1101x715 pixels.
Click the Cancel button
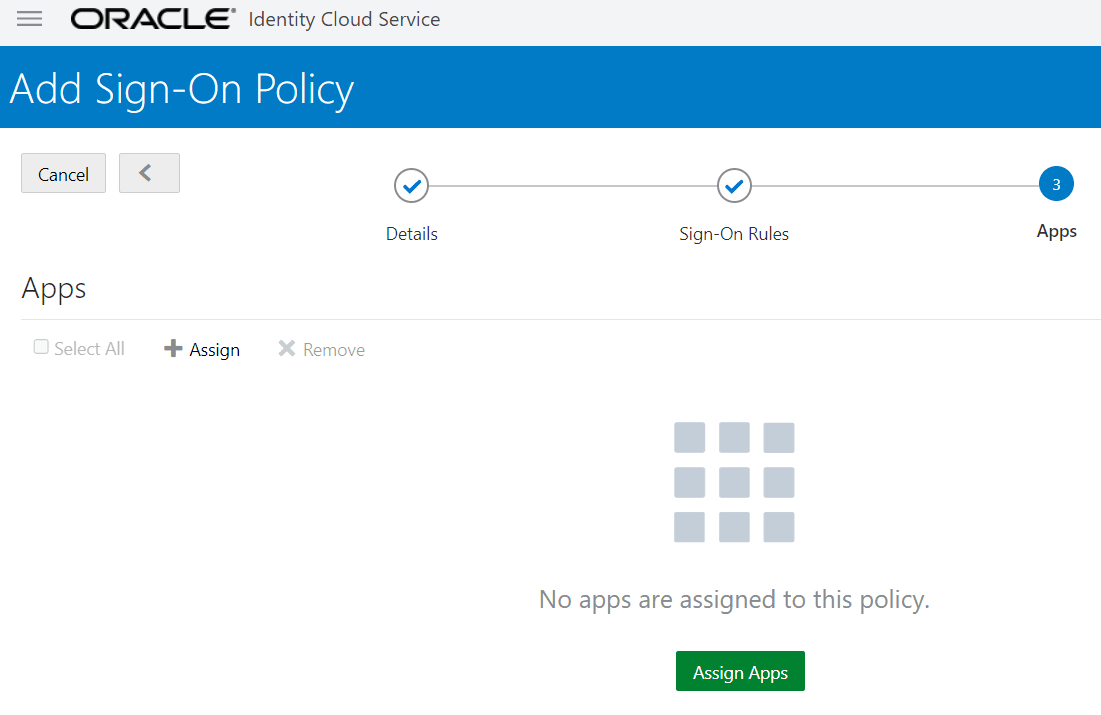pyautogui.click(x=63, y=172)
